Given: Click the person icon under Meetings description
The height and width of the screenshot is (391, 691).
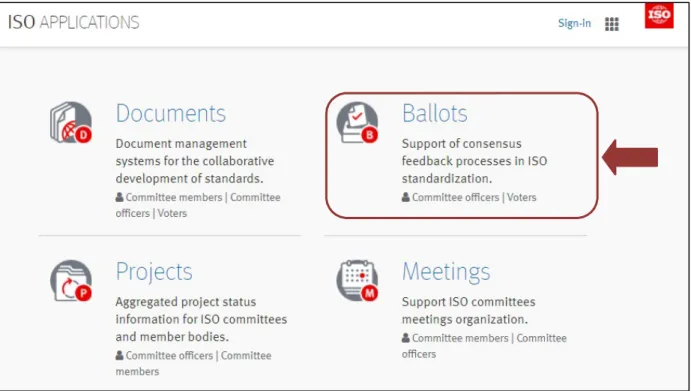Looking at the screenshot, I should 406,338.
